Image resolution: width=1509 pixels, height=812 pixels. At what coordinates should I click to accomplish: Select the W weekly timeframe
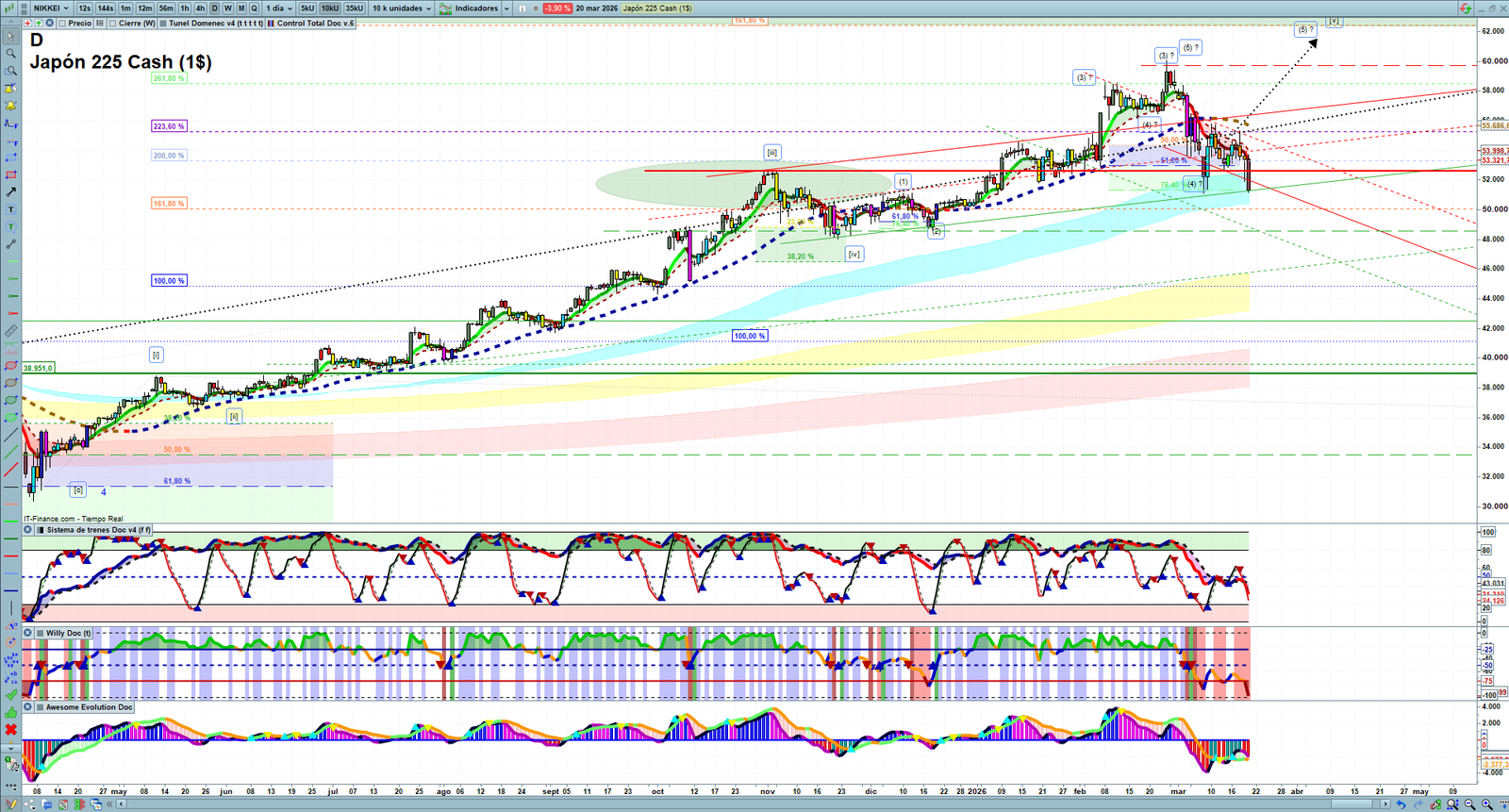(x=227, y=8)
